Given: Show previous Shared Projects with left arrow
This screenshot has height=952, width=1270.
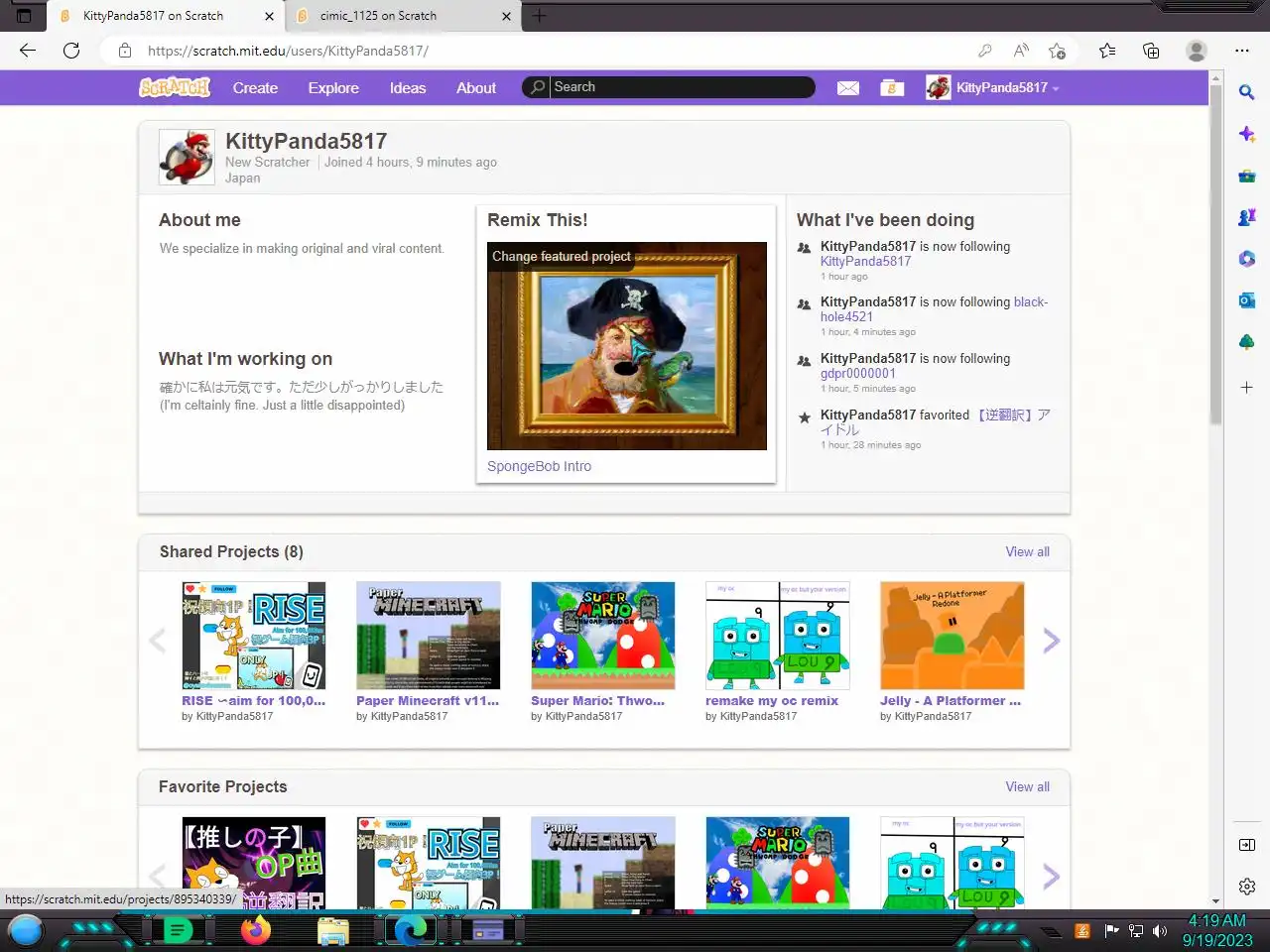Looking at the screenshot, I should (x=157, y=641).
